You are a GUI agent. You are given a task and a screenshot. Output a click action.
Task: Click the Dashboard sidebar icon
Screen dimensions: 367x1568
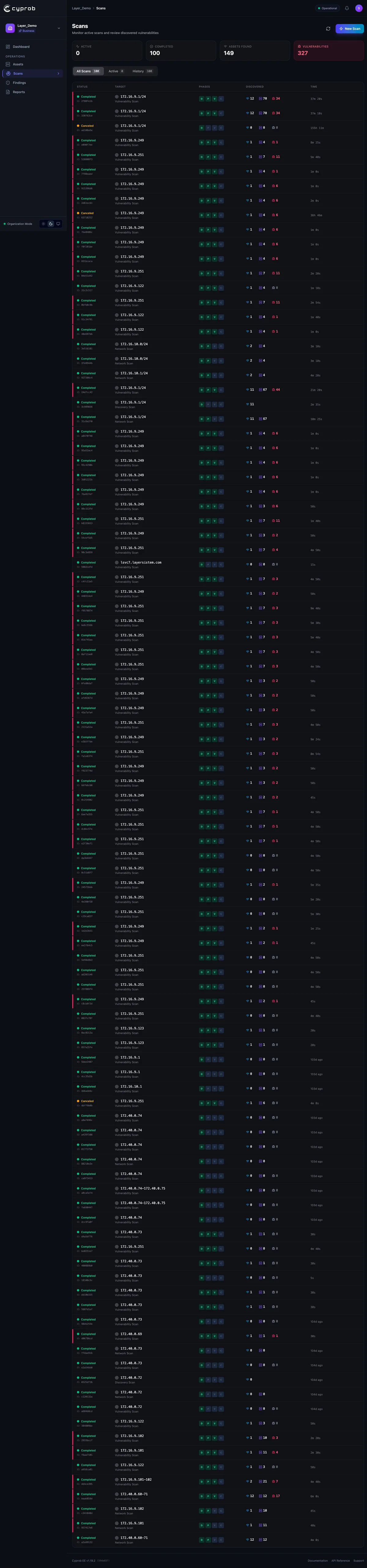click(8, 47)
